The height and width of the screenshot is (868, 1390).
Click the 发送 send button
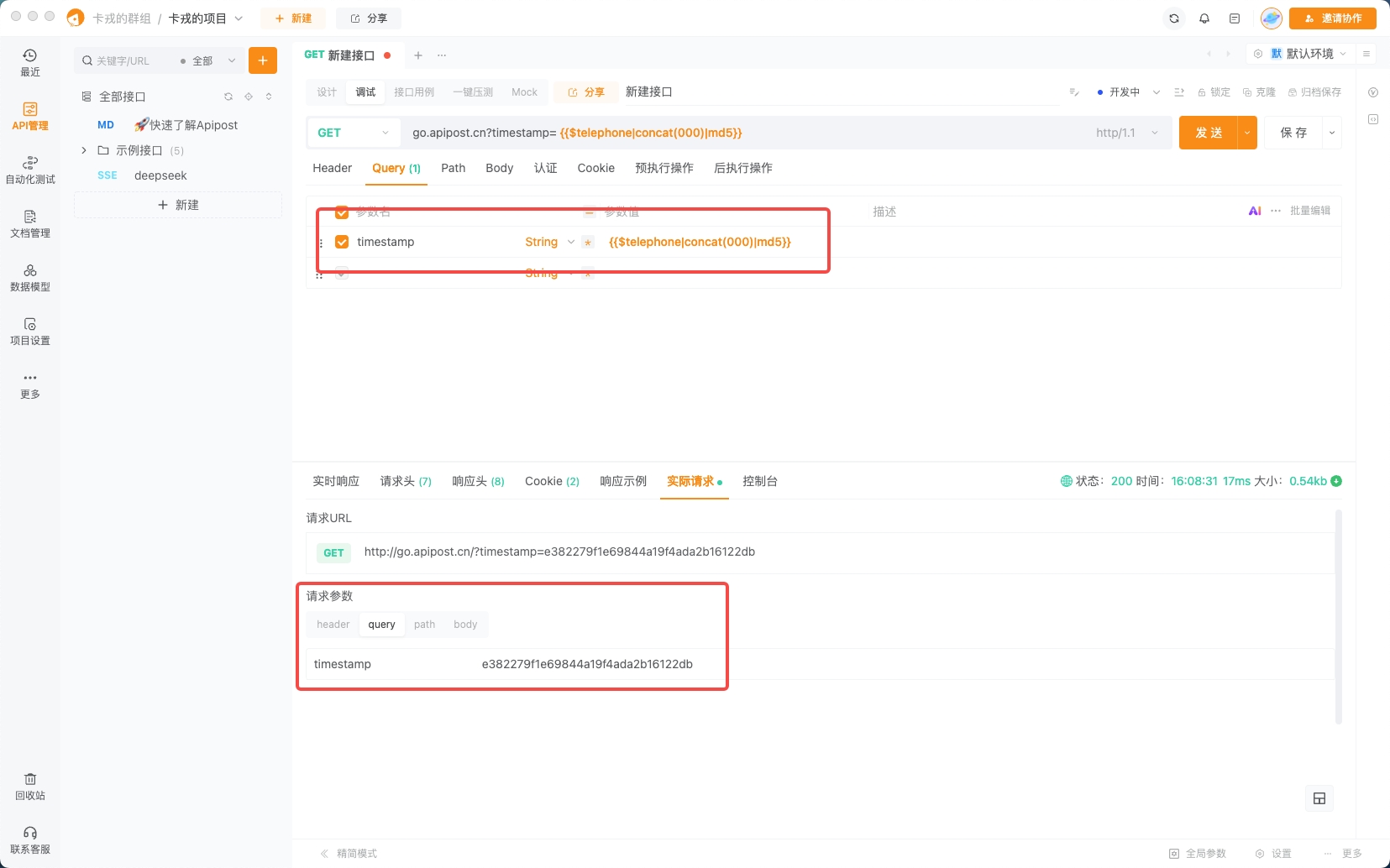(x=1209, y=133)
